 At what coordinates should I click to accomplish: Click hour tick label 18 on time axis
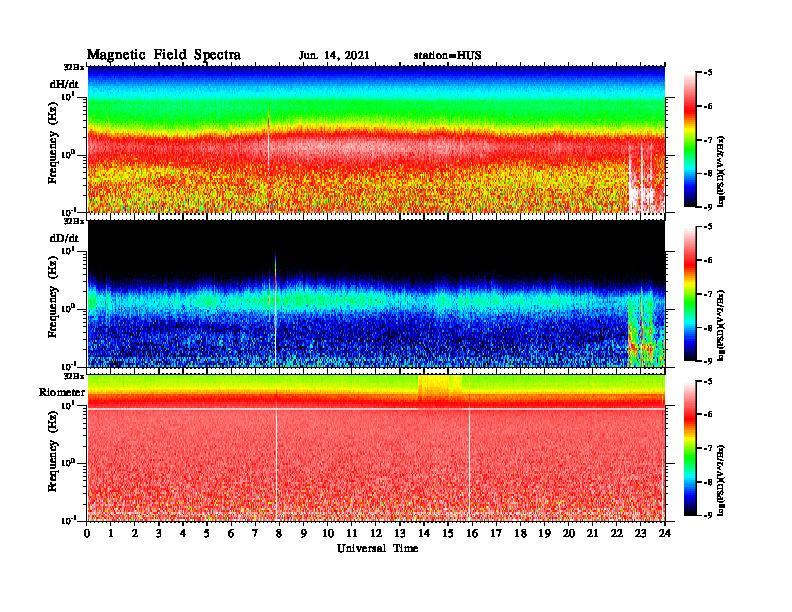[x=520, y=534]
